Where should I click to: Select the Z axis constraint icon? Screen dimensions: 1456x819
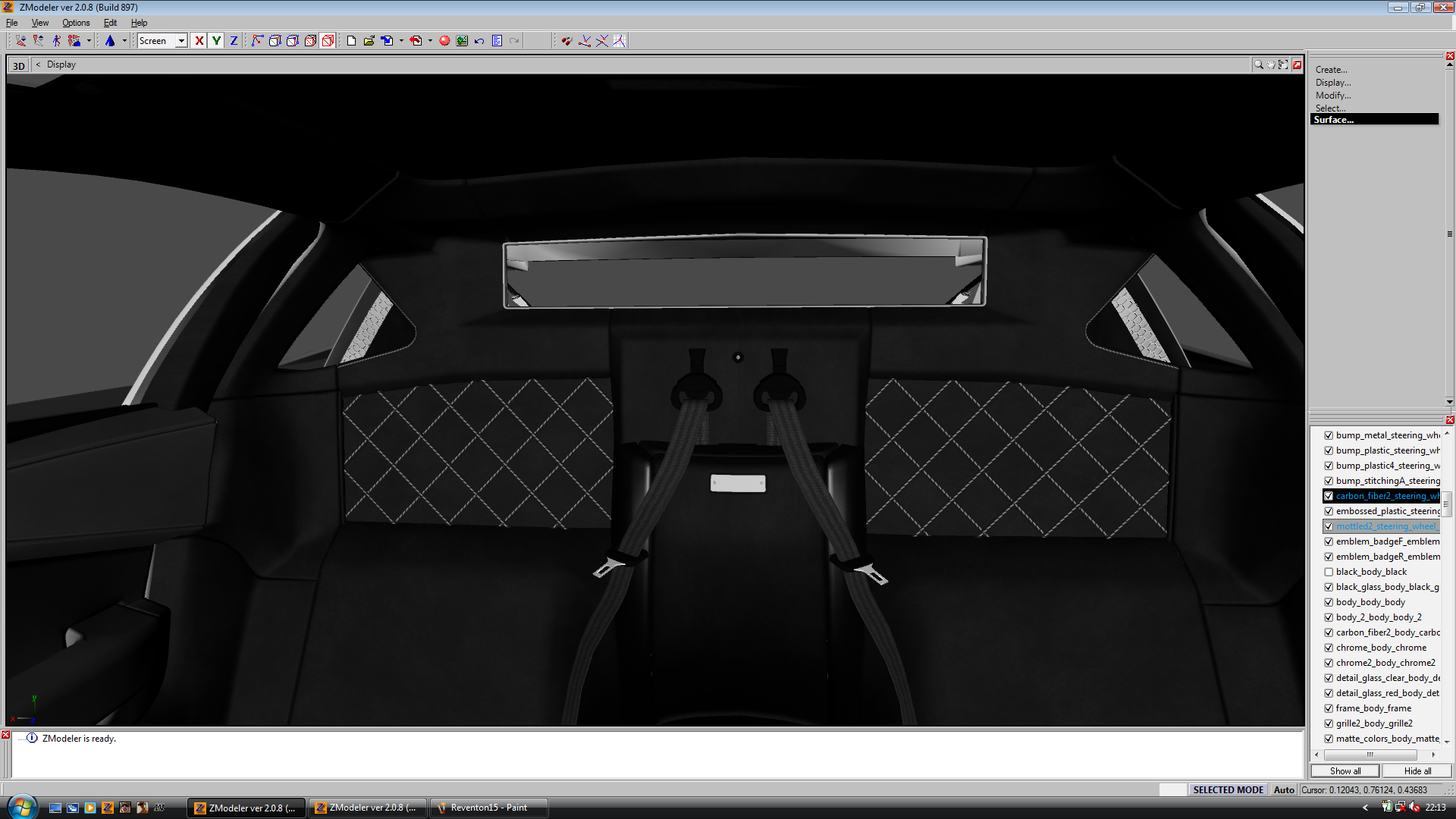pos(233,40)
